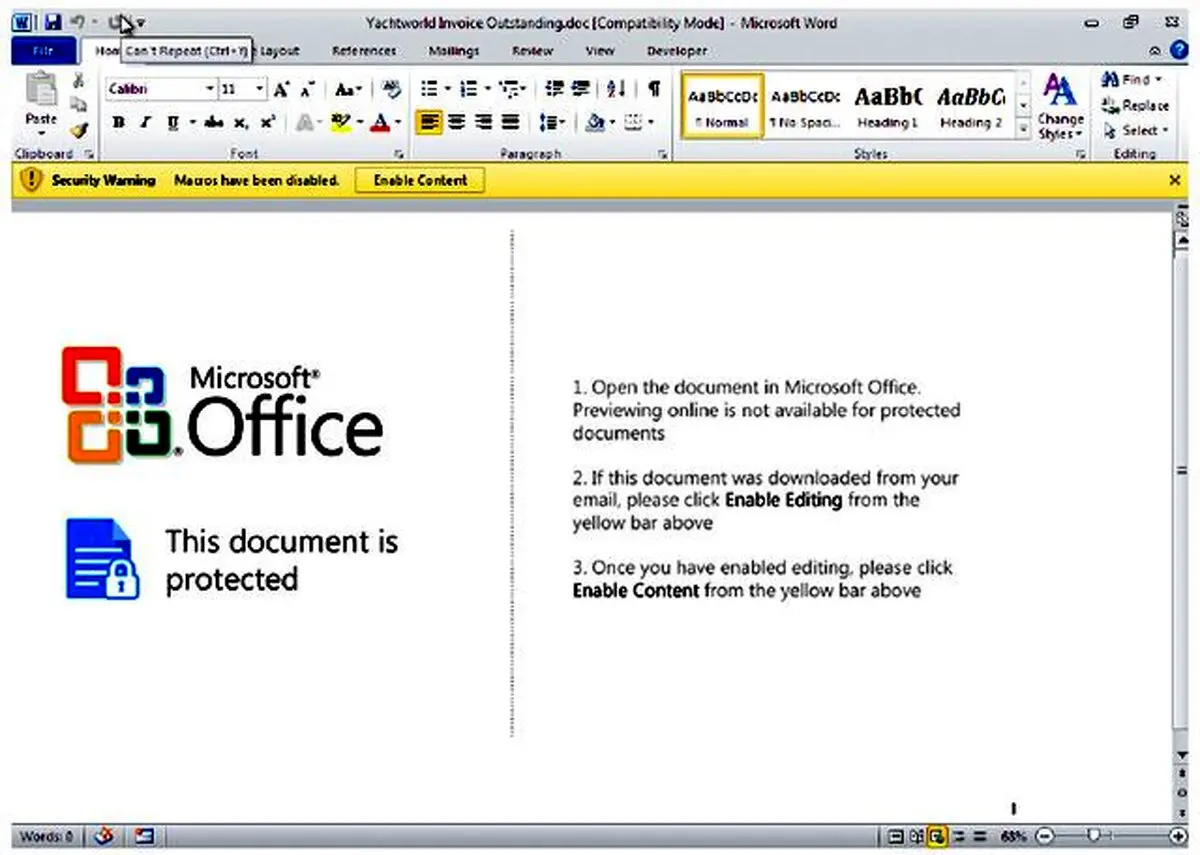Align text right
The width and height of the screenshot is (1200, 855).
[484, 122]
